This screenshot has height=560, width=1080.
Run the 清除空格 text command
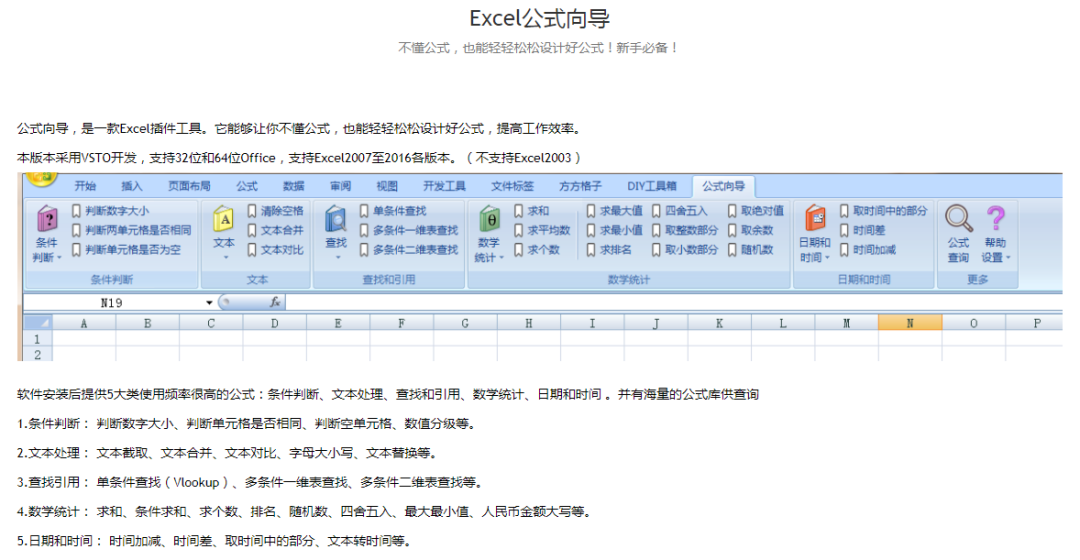(x=276, y=211)
